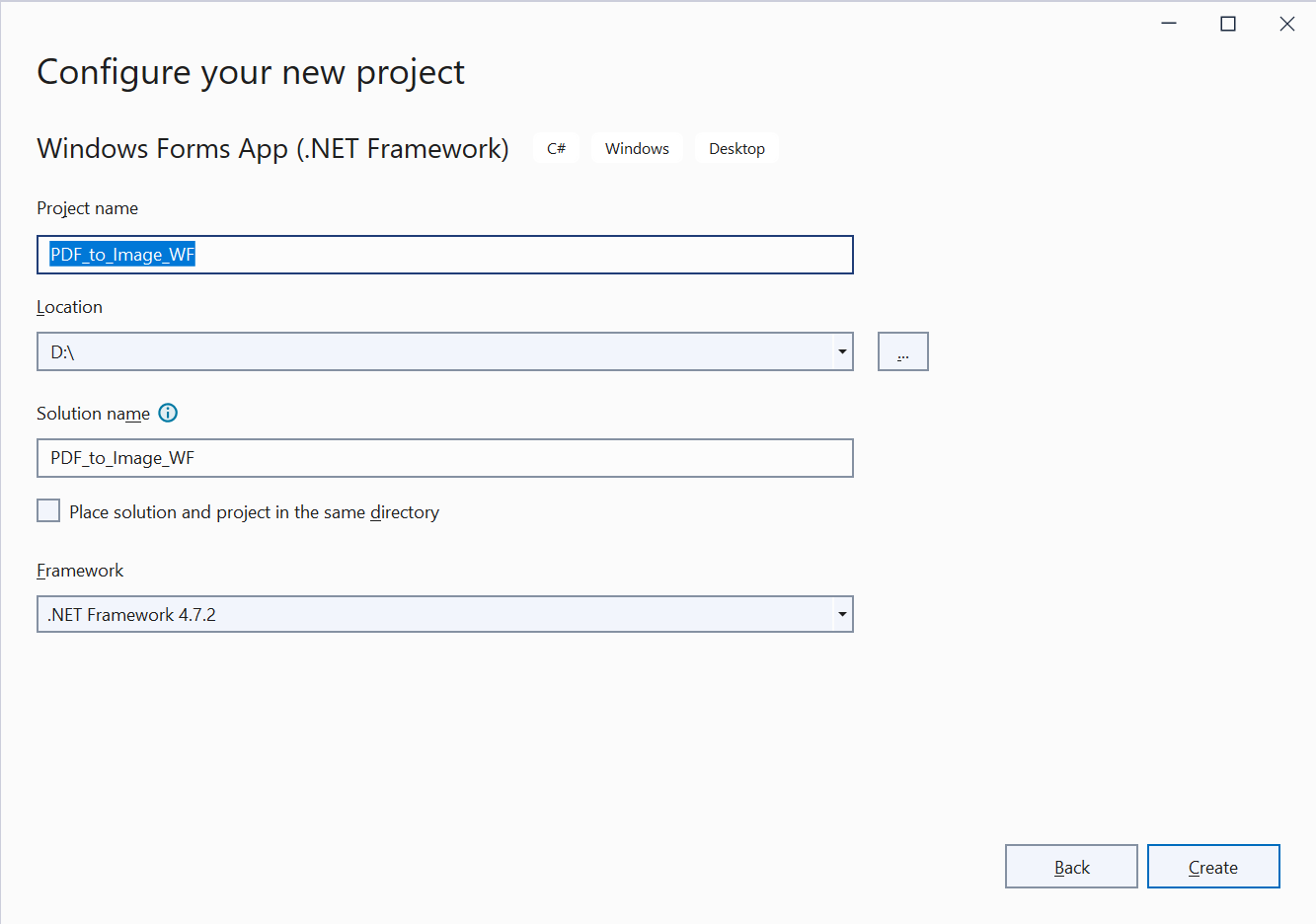
Task: Click the Solution name text field
Action: pyautogui.click(x=445, y=458)
